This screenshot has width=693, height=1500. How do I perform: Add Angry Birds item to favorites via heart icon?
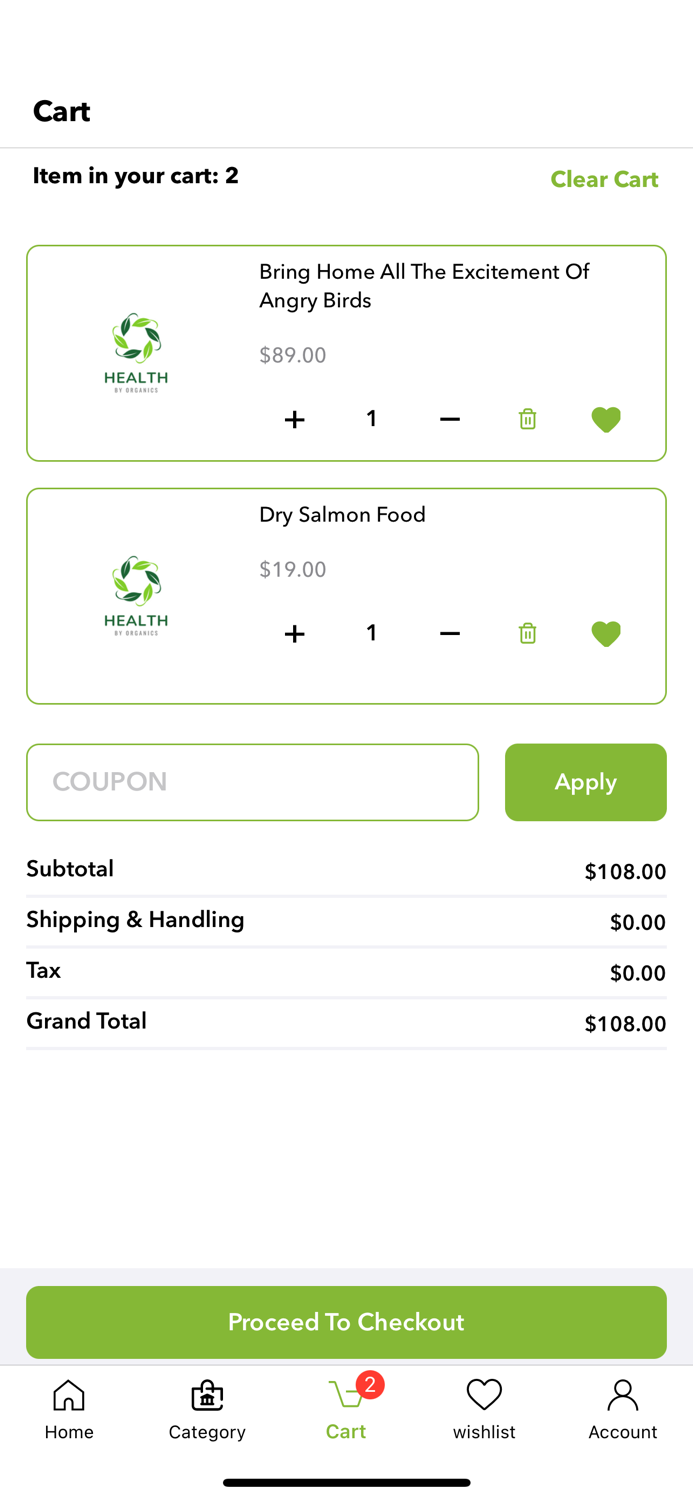coord(605,419)
